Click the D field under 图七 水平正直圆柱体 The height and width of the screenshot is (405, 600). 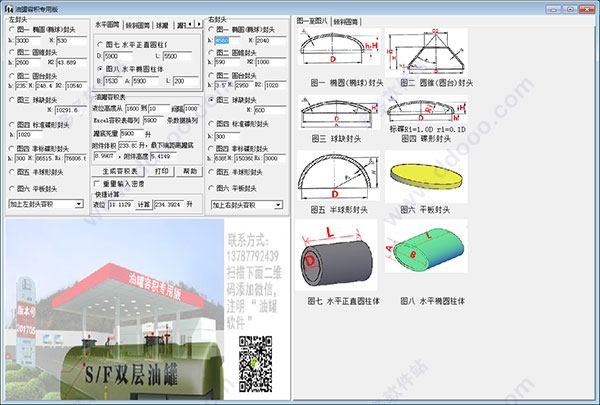point(118,56)
